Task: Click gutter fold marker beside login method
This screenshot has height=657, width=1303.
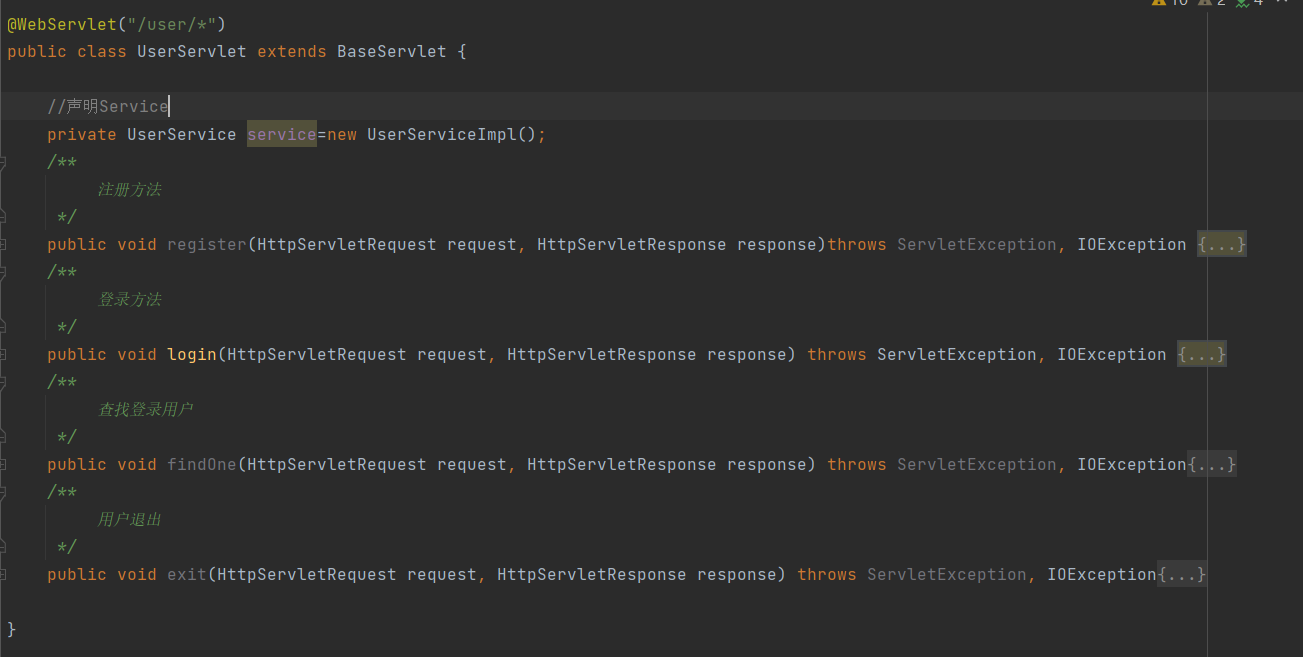Action: click(x=3, y=355)
